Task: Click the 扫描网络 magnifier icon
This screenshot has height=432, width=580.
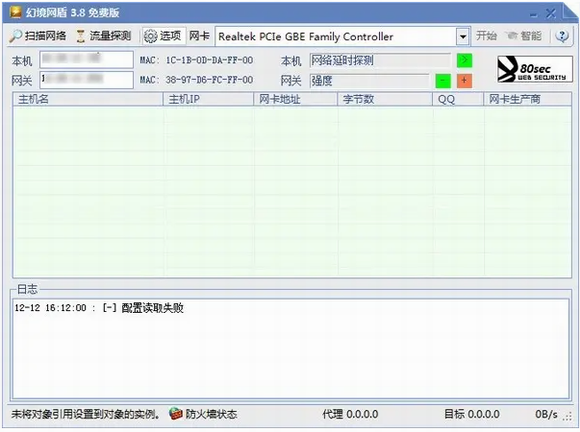Action: (x=16, y=36)
